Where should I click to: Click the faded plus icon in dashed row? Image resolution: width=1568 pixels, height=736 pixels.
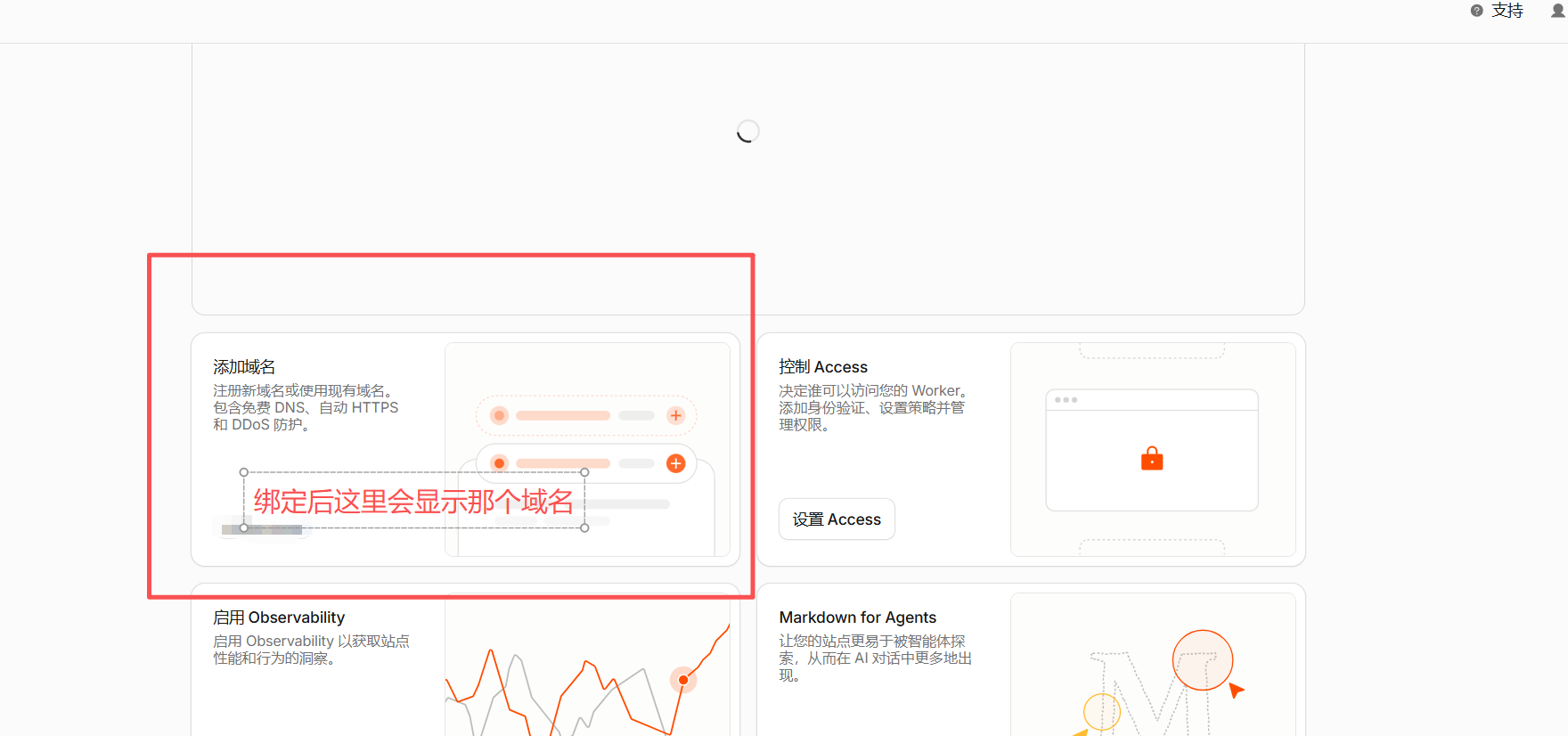pyautogui.click(x=676, y=415)
